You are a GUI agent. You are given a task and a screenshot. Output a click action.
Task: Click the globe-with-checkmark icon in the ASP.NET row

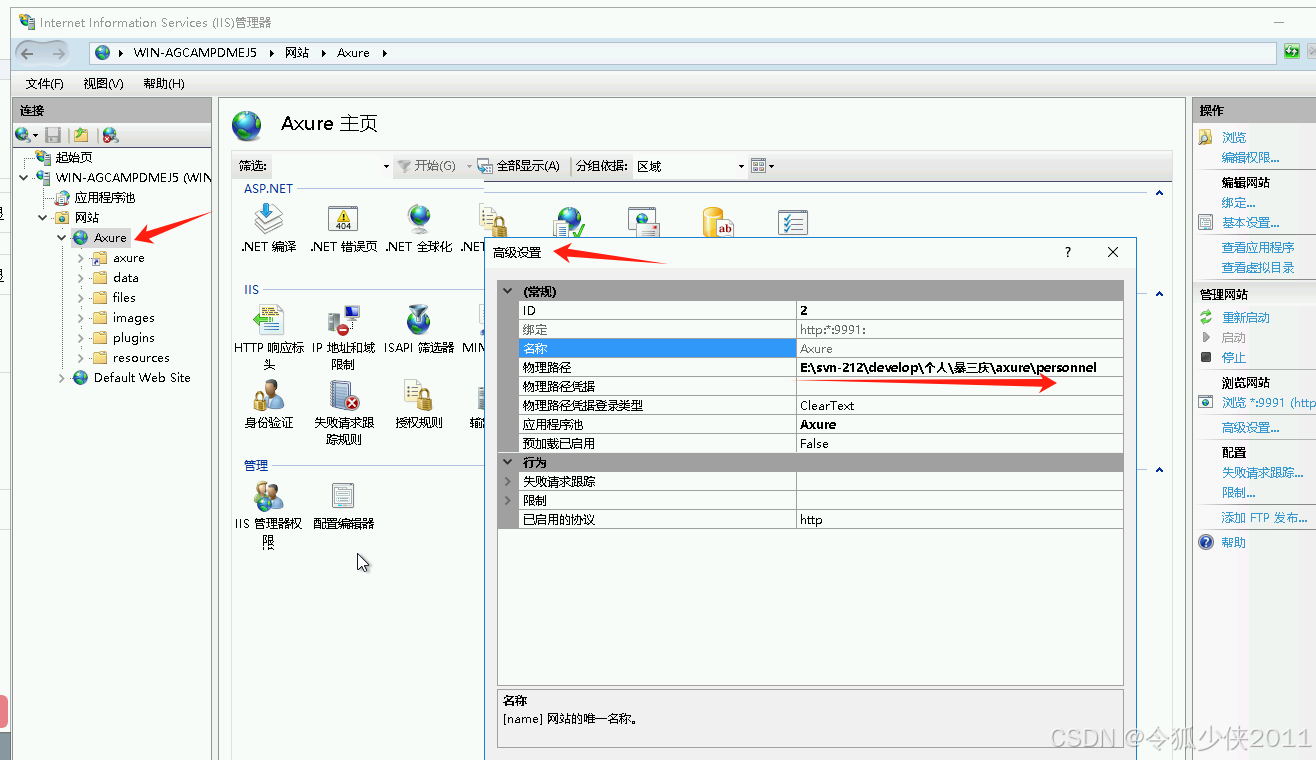pyautogui.click(x=569, y=221)
